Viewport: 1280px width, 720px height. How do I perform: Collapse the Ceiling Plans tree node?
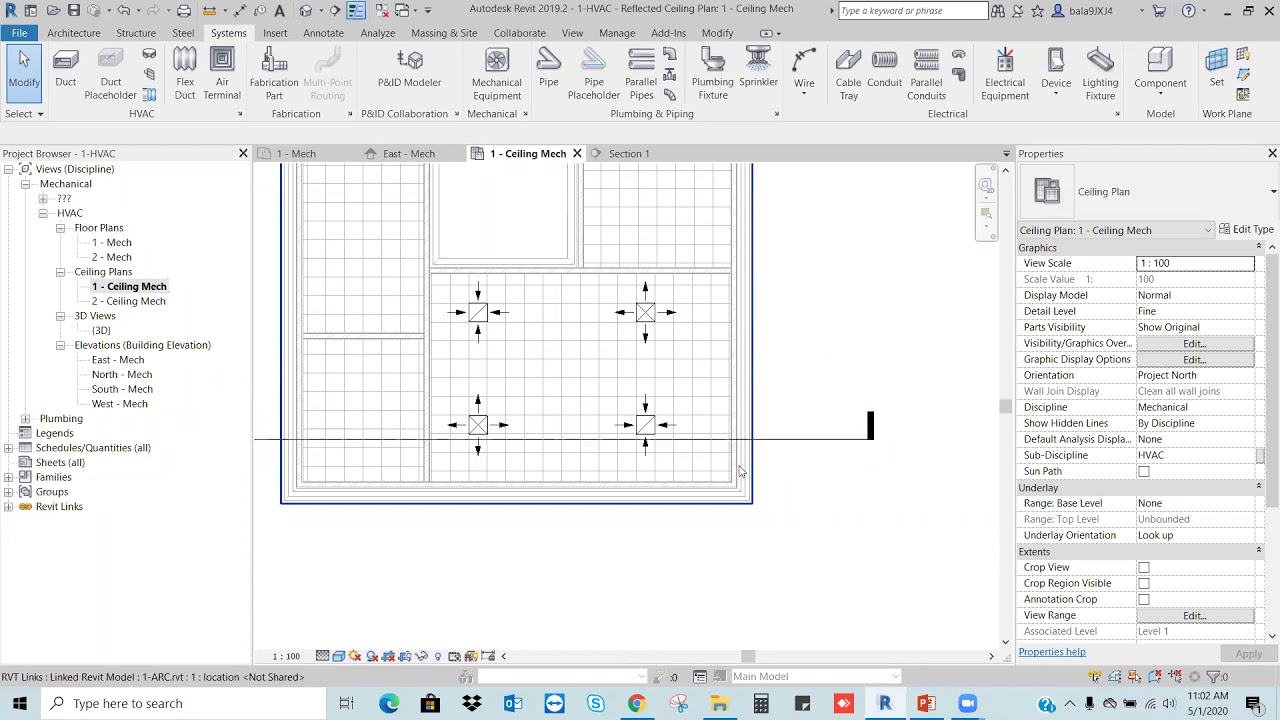[61, 272]
